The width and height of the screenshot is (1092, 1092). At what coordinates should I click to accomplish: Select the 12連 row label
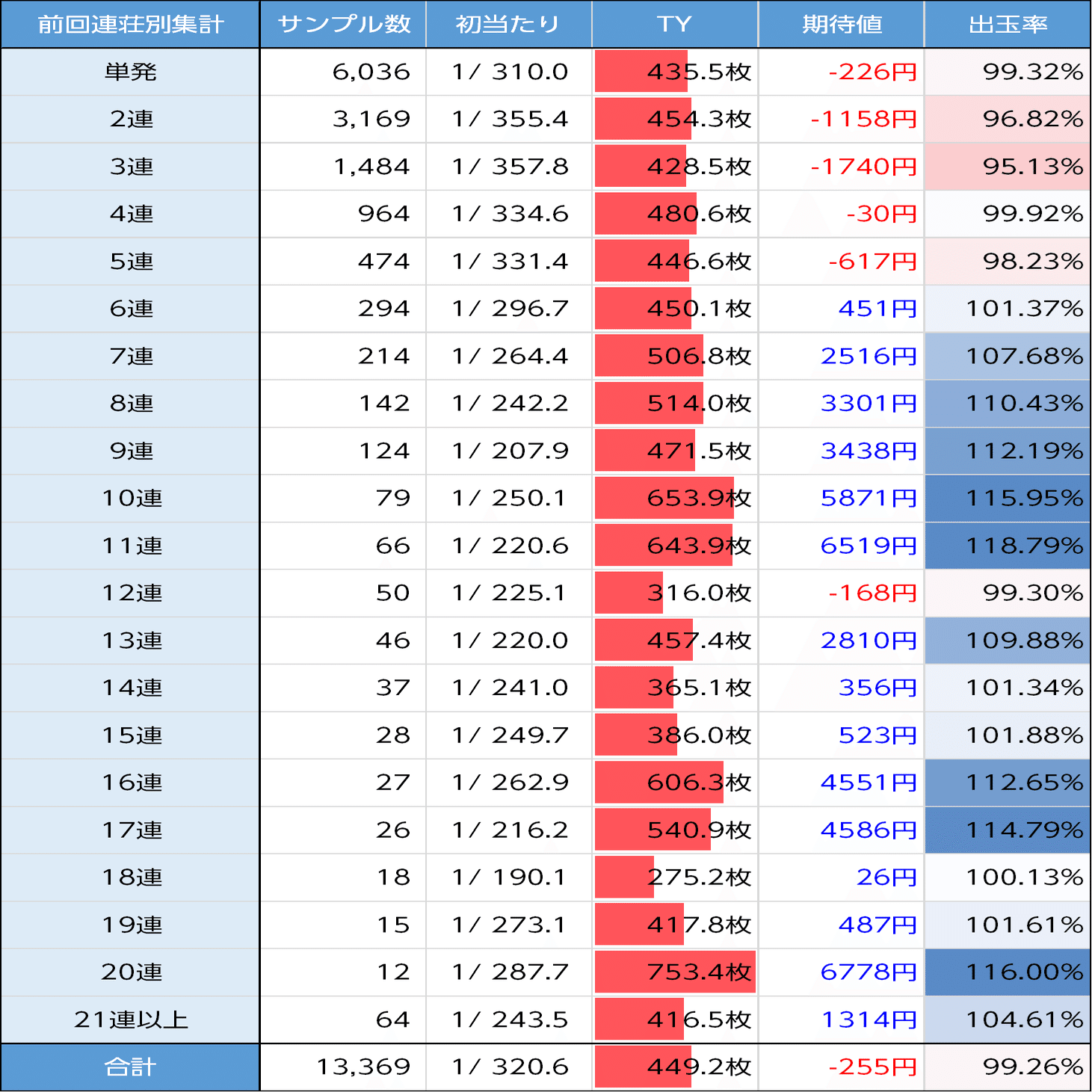coord(130,593)
